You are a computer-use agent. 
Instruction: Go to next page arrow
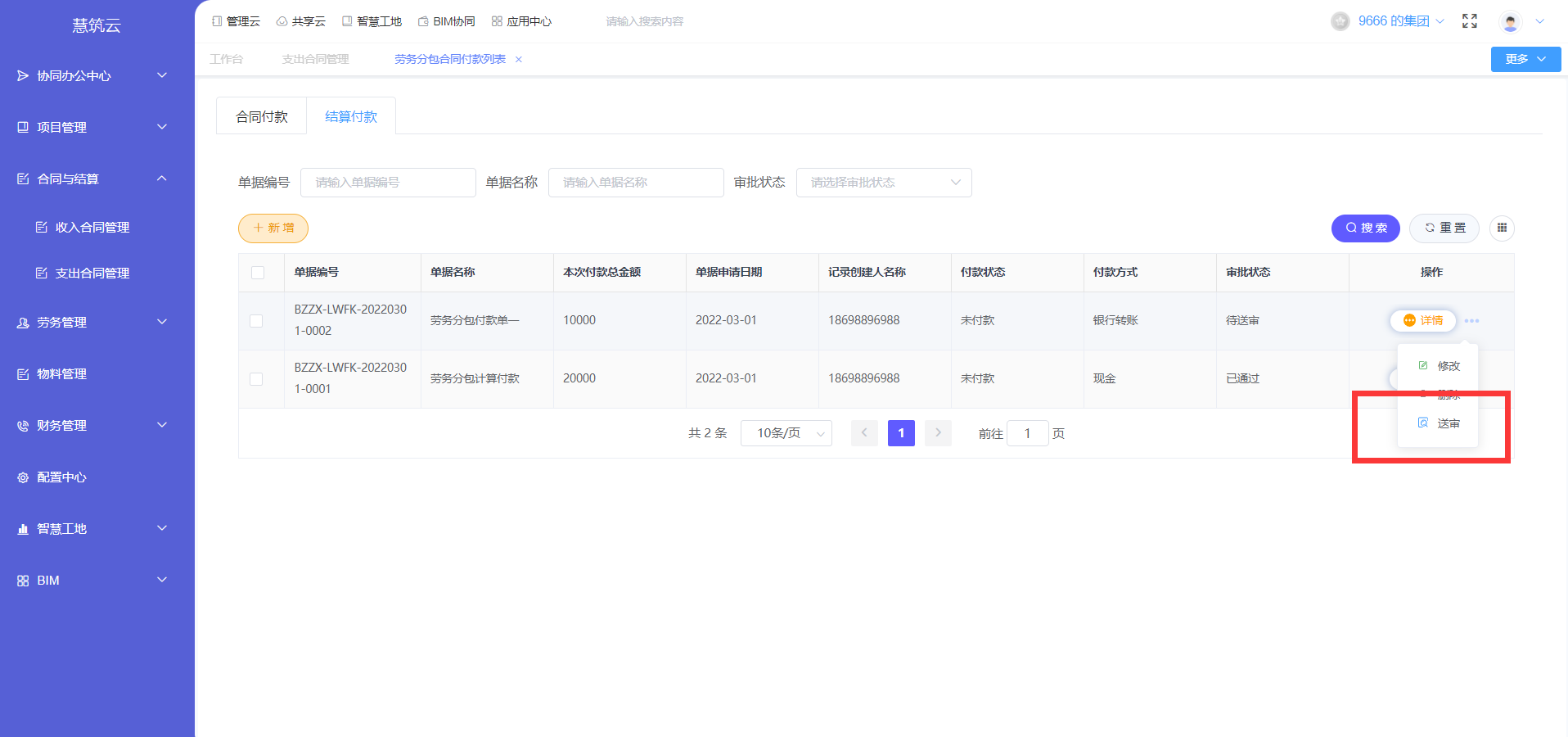click(938, 433)
